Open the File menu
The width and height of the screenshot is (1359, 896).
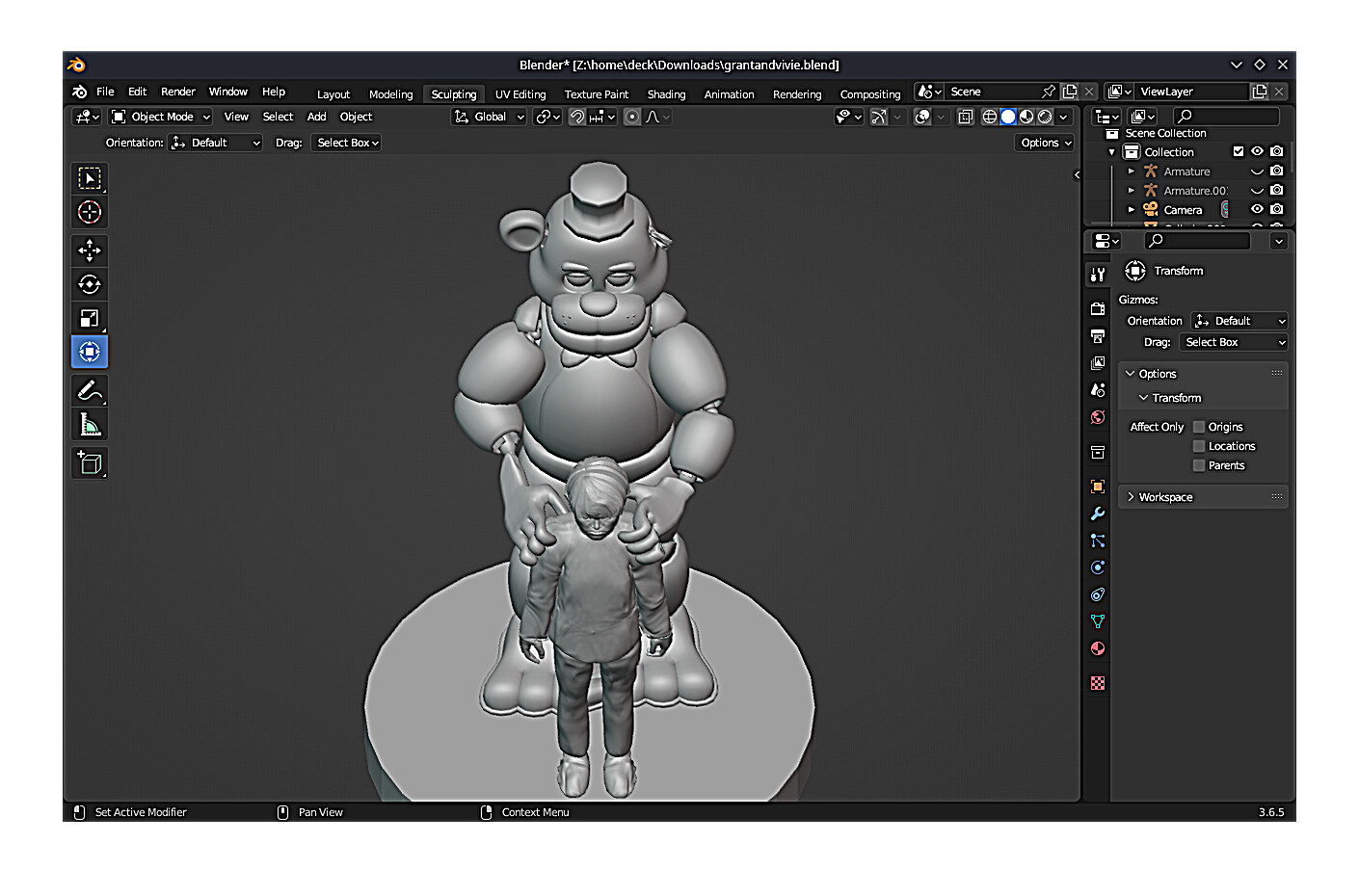[105, 92]
